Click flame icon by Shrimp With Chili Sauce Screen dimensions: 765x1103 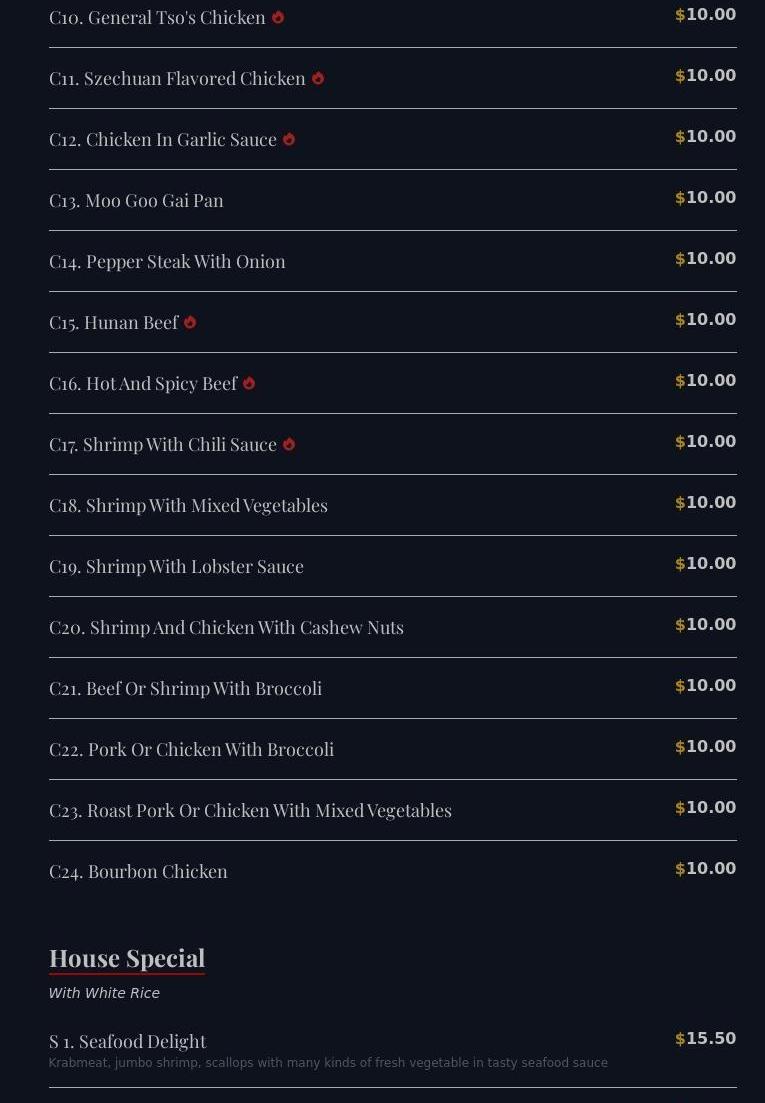click(289, 444)
